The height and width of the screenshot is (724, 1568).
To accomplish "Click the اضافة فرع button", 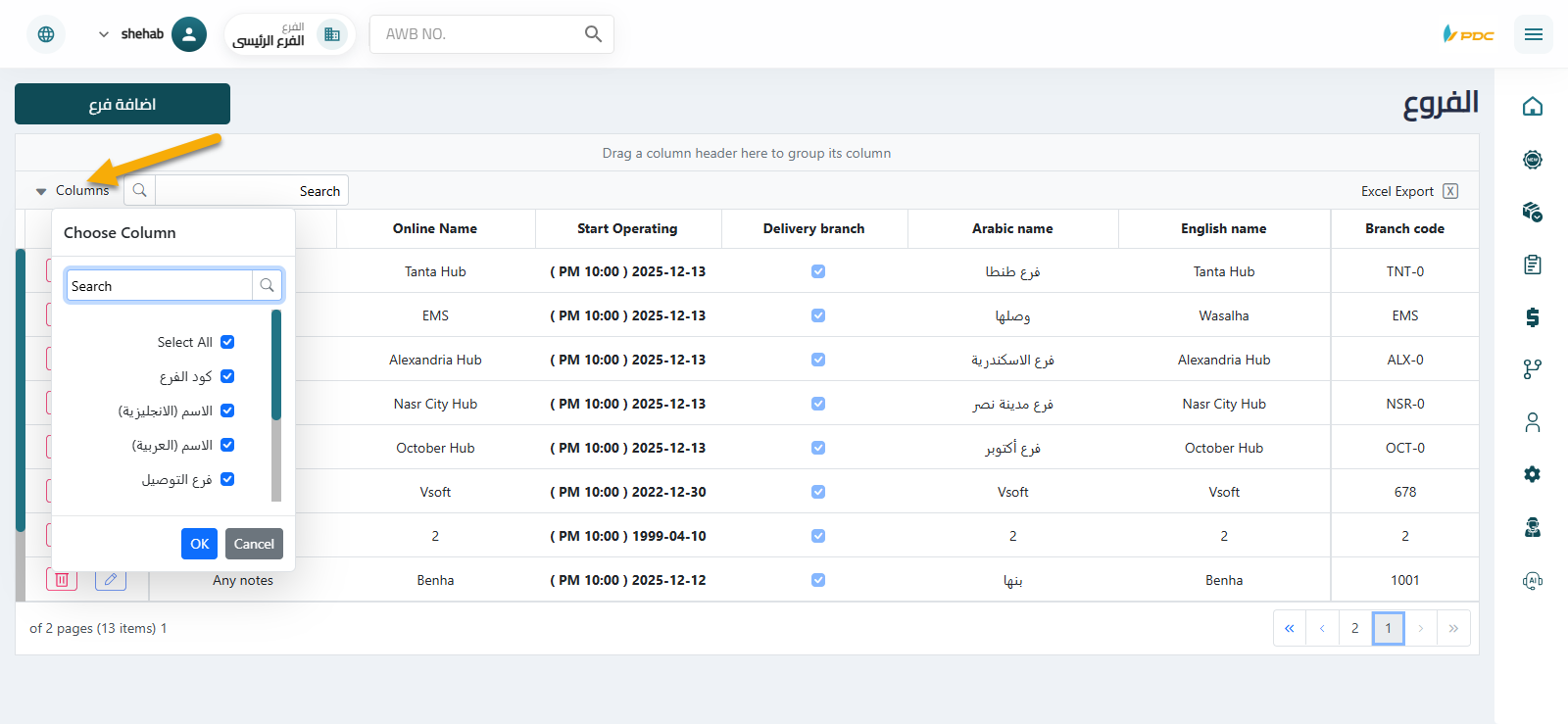I will [x=122, y=104].
